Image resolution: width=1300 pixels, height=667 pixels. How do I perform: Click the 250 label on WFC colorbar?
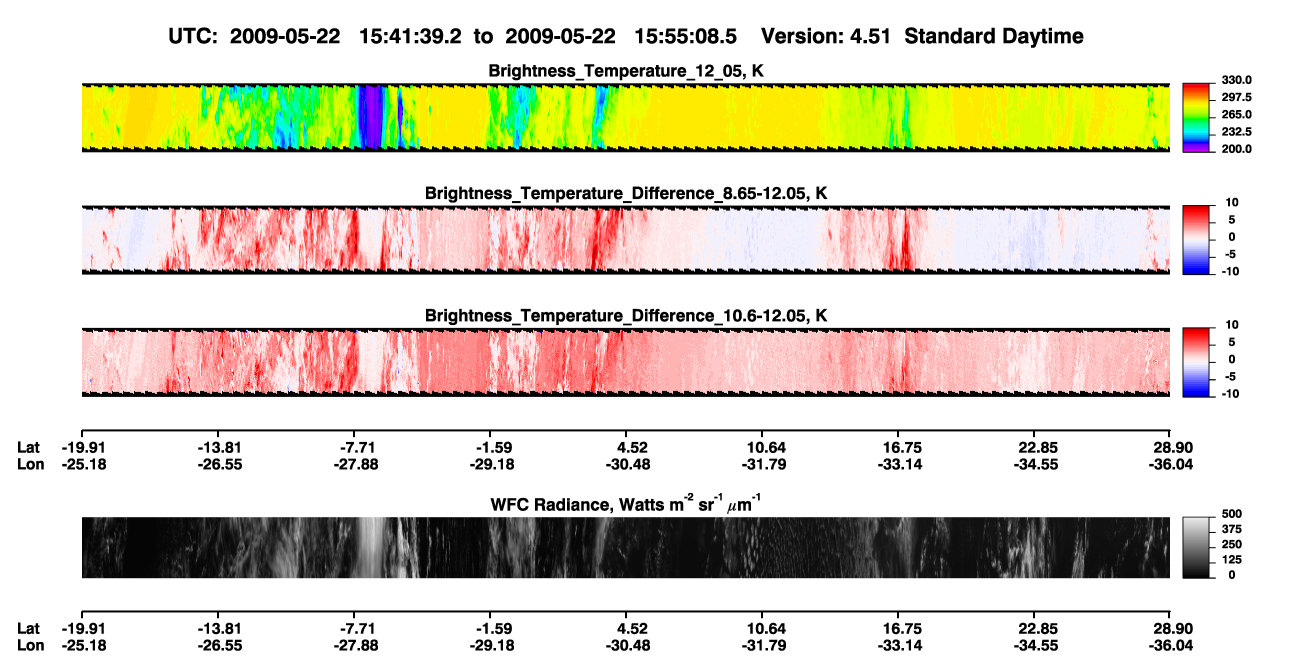click(x=1233, y=544)
